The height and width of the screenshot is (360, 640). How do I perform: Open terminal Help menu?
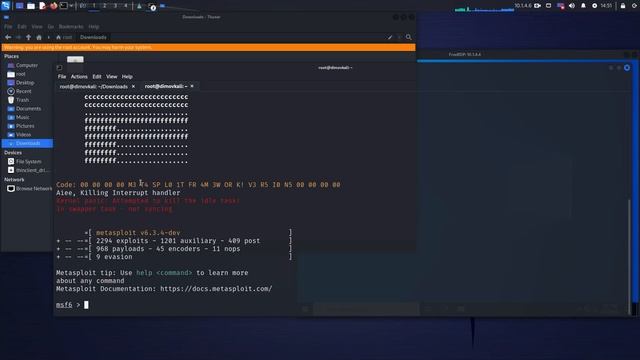(127, 77)
